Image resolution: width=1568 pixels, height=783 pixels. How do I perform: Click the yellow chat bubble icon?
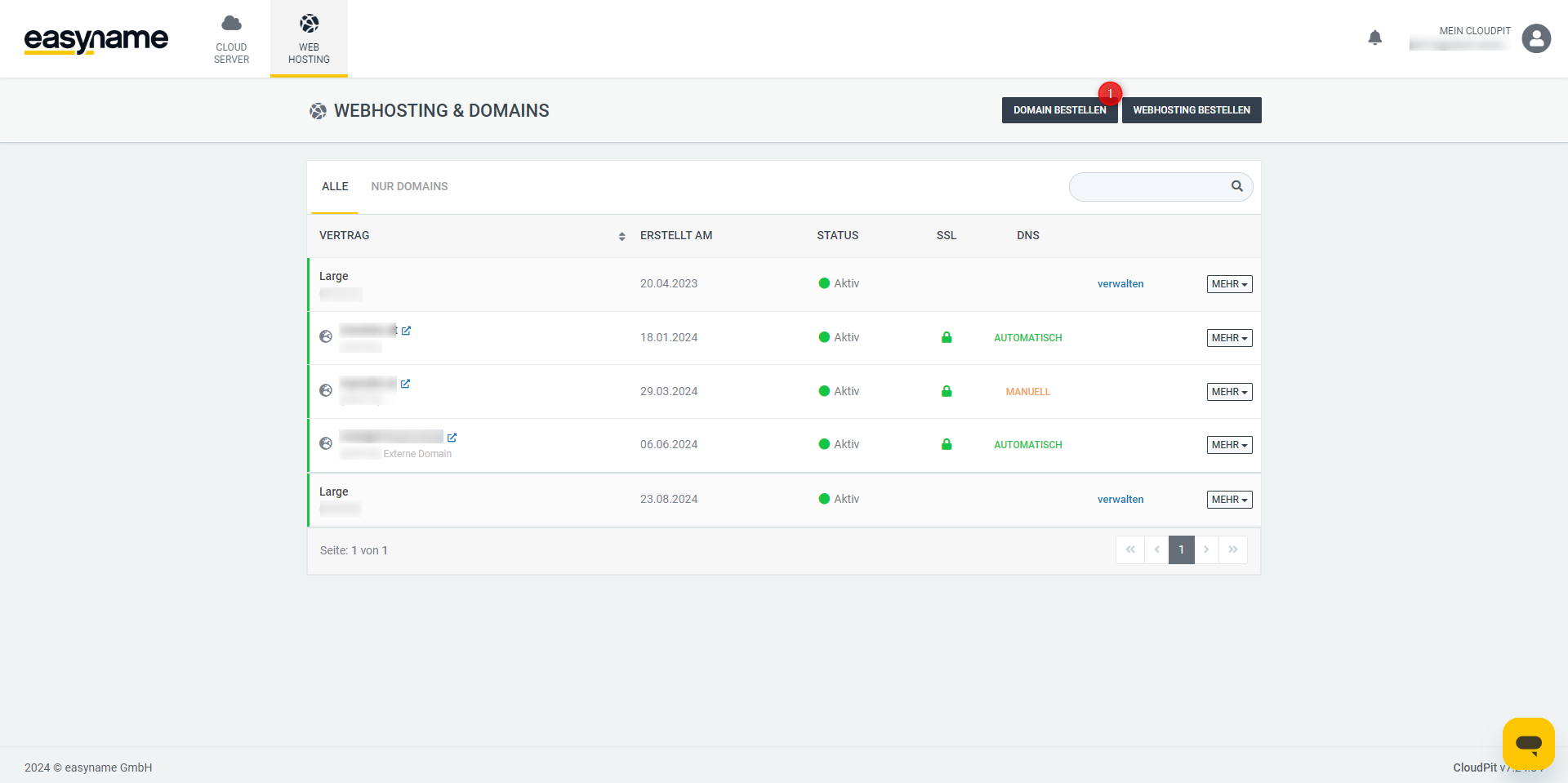point(1528,743)
